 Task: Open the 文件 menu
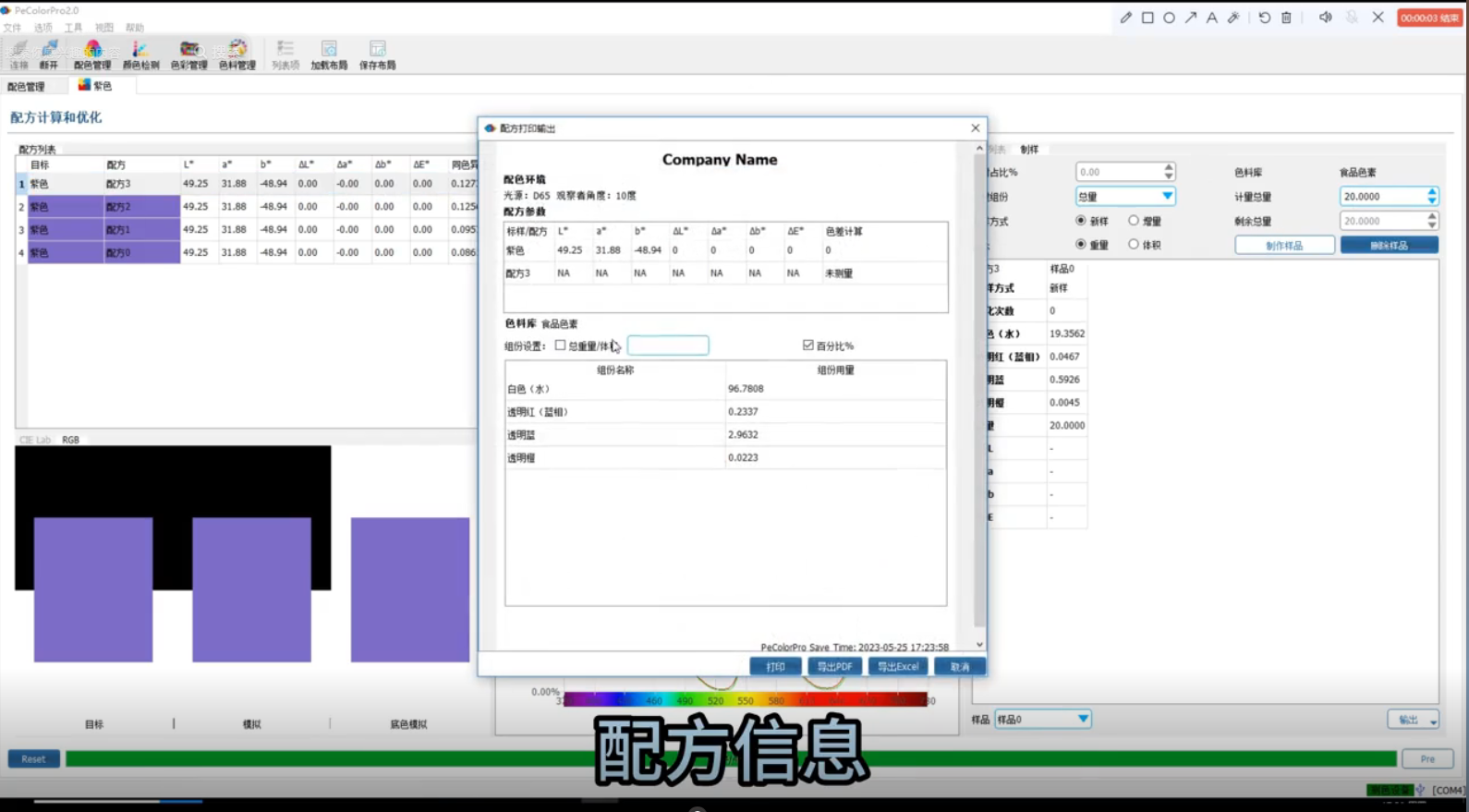[12, 28]
